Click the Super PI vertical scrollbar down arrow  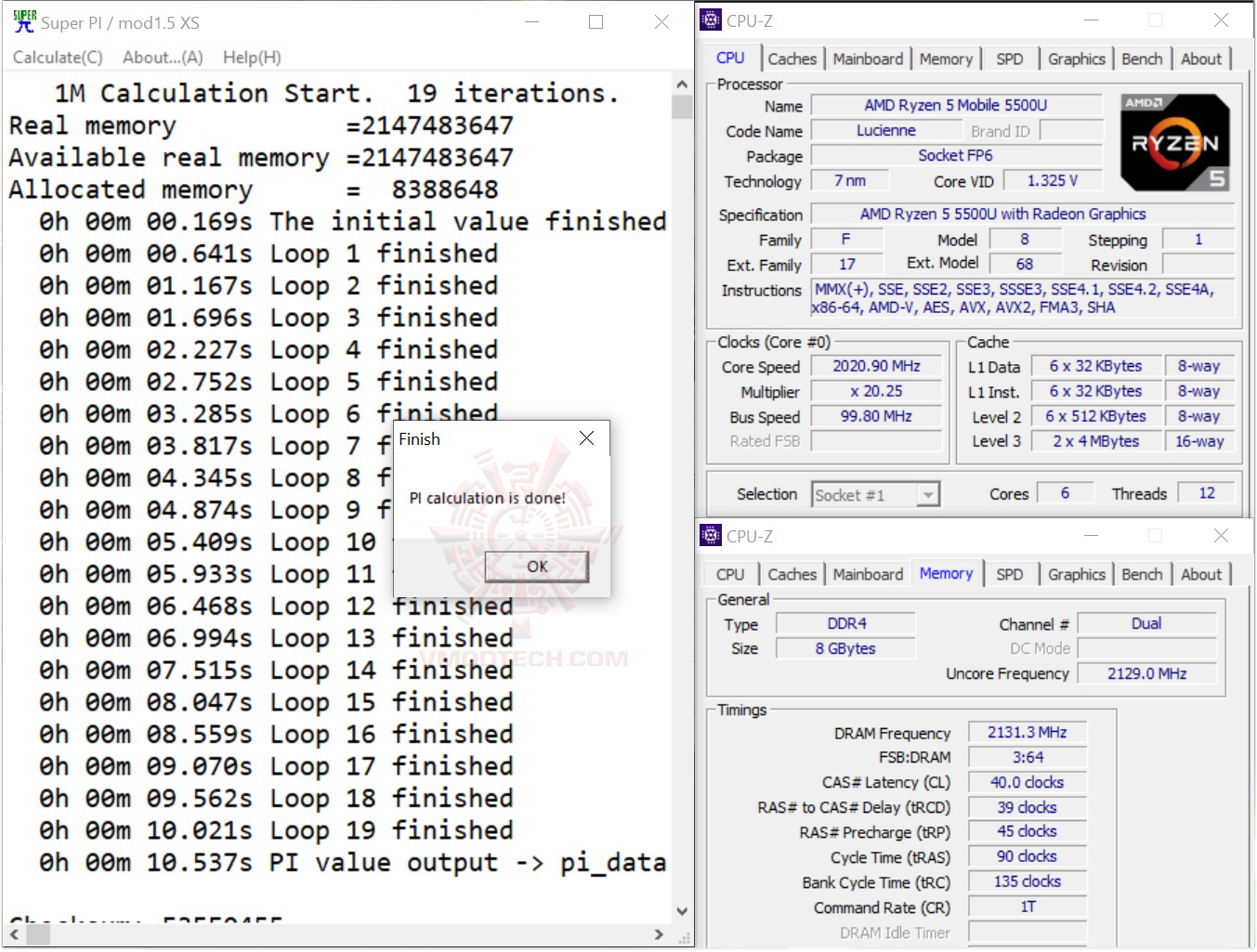click(682, 911)
